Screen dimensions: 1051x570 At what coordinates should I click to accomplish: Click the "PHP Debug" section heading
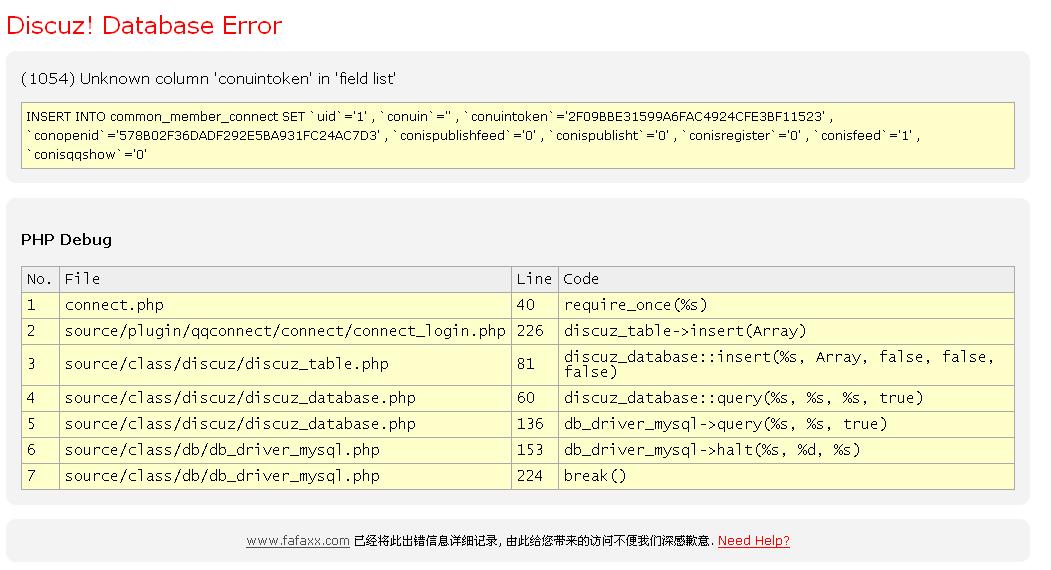(x=66, y=240)
